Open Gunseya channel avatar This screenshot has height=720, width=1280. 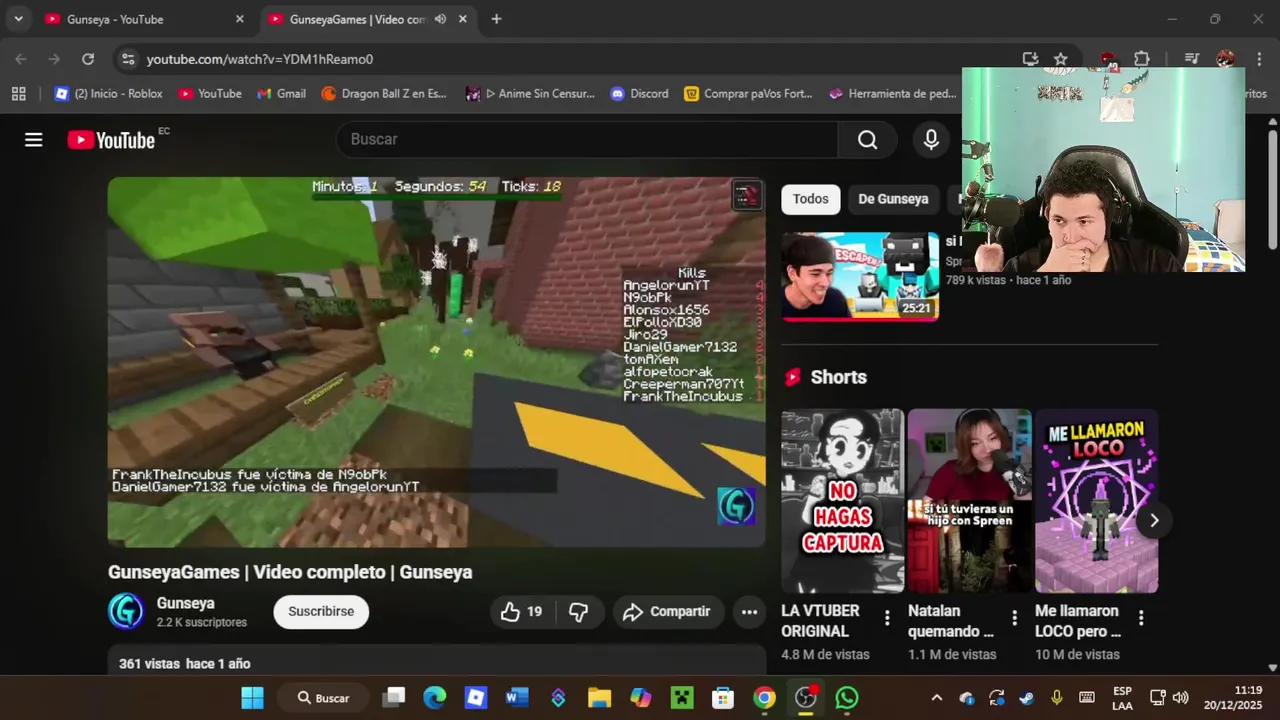pos(126,611)
